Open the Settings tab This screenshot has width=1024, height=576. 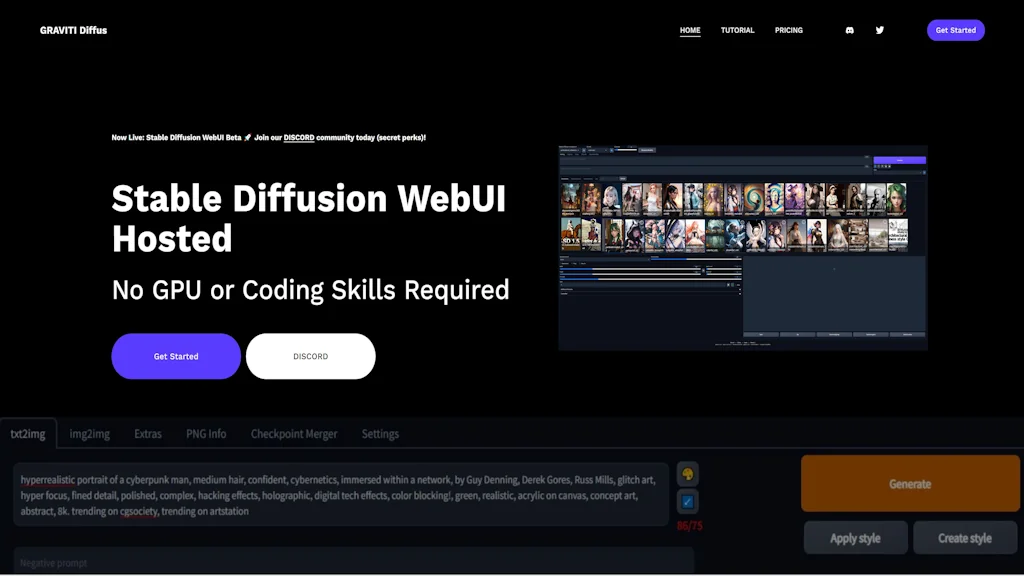pyautogui.click(x=380, y=433)
